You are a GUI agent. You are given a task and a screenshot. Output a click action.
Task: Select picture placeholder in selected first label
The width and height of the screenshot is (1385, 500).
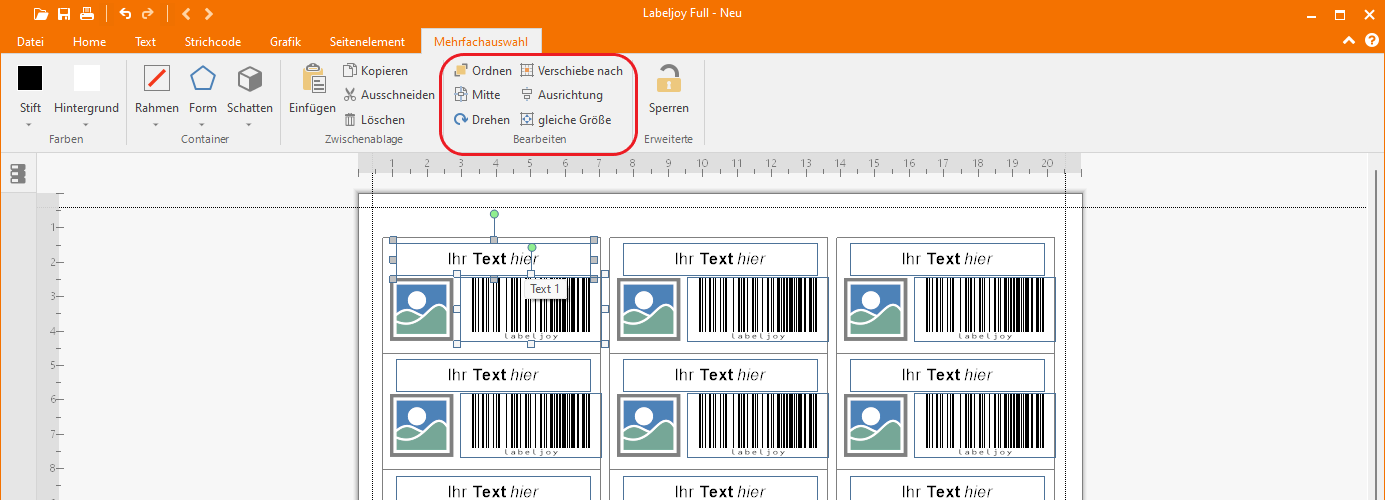coord(421,309)
